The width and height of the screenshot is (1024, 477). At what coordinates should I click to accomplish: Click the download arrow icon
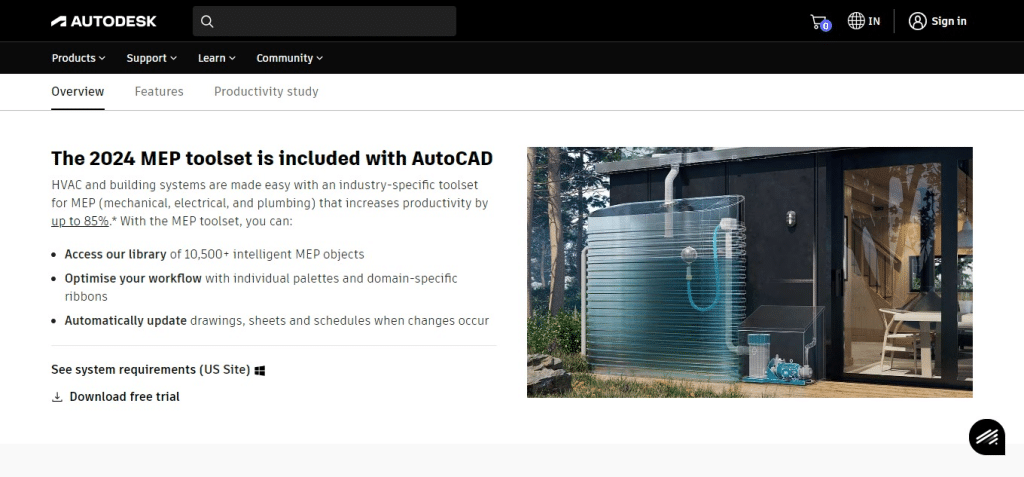click(57, 397)
